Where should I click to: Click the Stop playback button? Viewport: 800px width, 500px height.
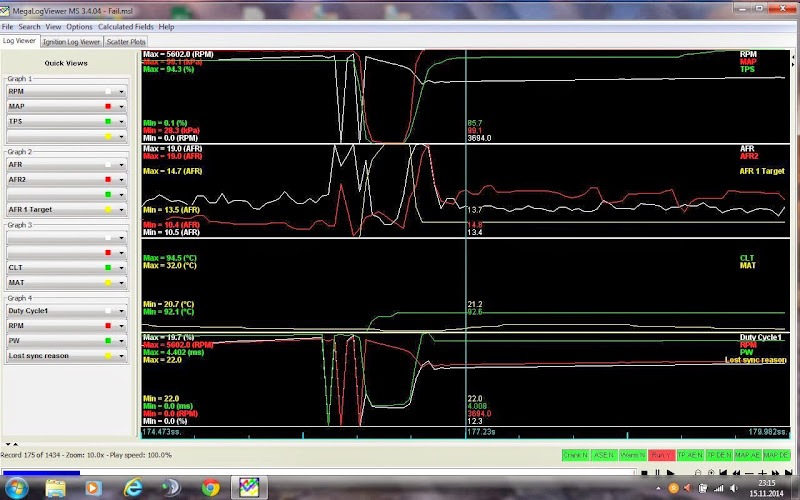644,473
